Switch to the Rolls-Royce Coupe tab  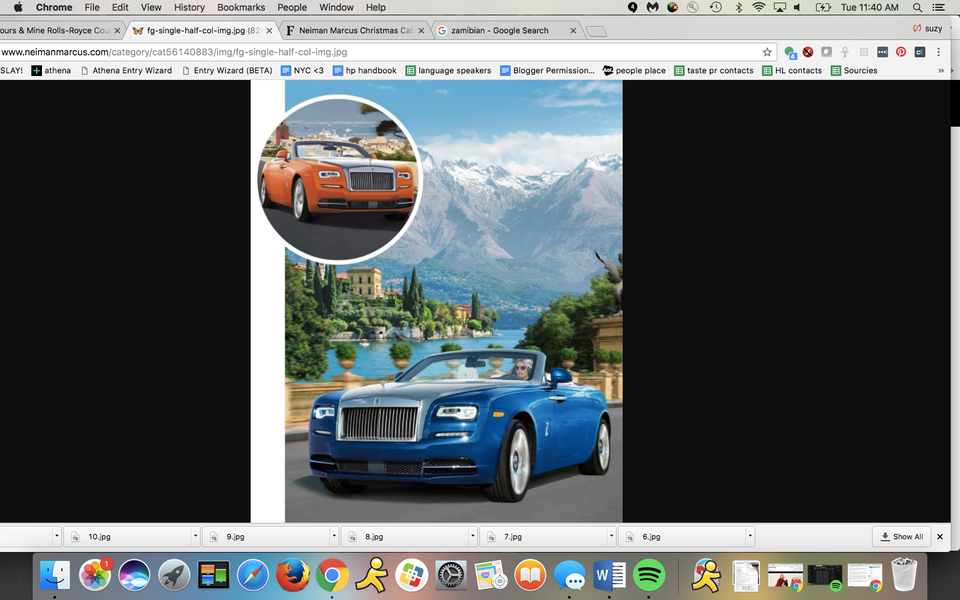coord(60,30)
